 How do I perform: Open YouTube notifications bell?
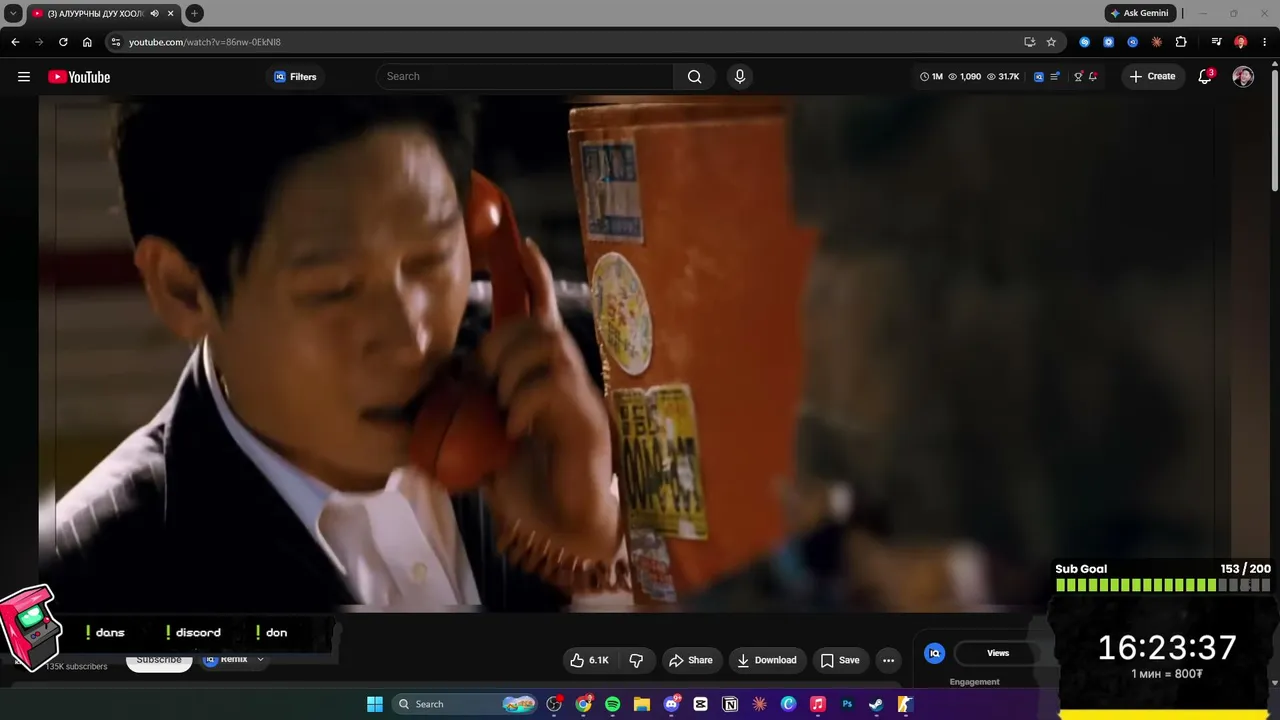click(x=1205, y=77)
